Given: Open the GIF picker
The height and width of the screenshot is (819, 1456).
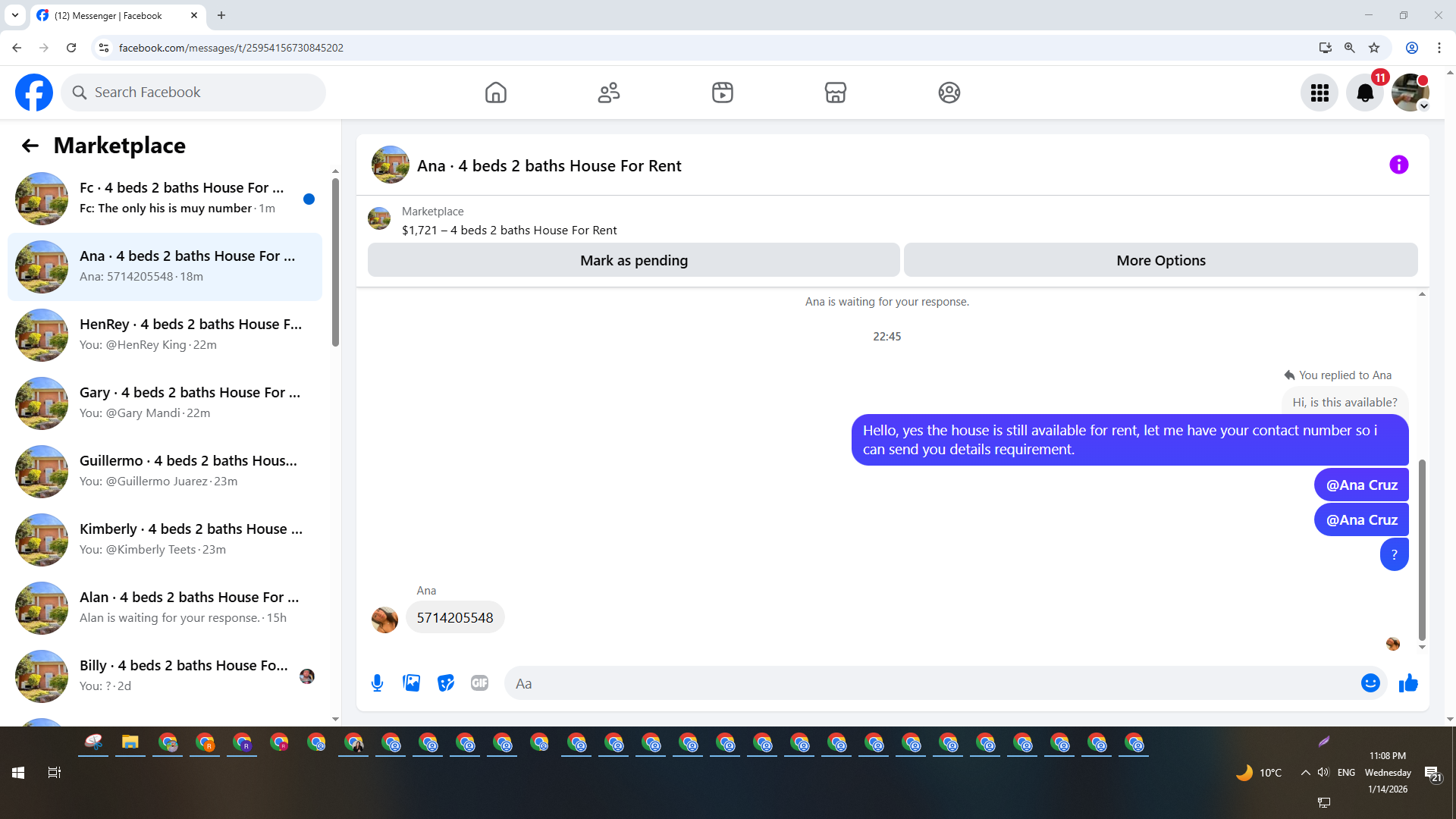Looking at the screenshot, I should (x=479, y=683).
